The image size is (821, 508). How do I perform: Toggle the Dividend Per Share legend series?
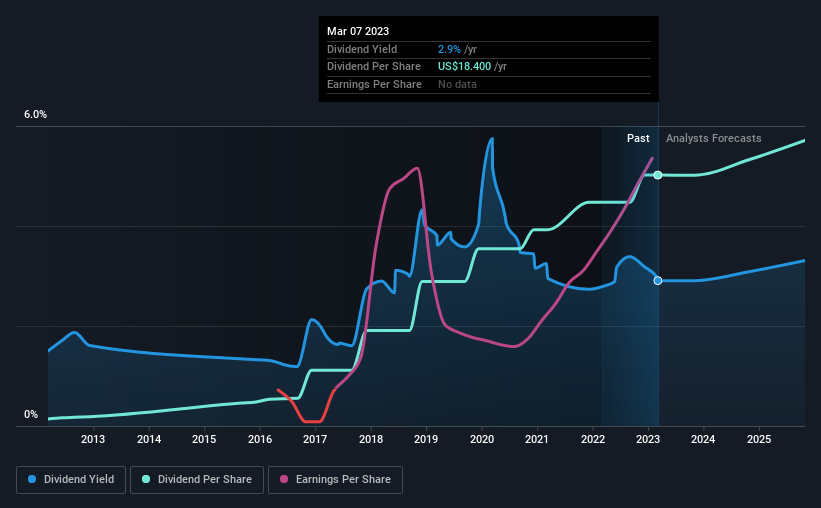pyautogui.click(x=197, y=480)
